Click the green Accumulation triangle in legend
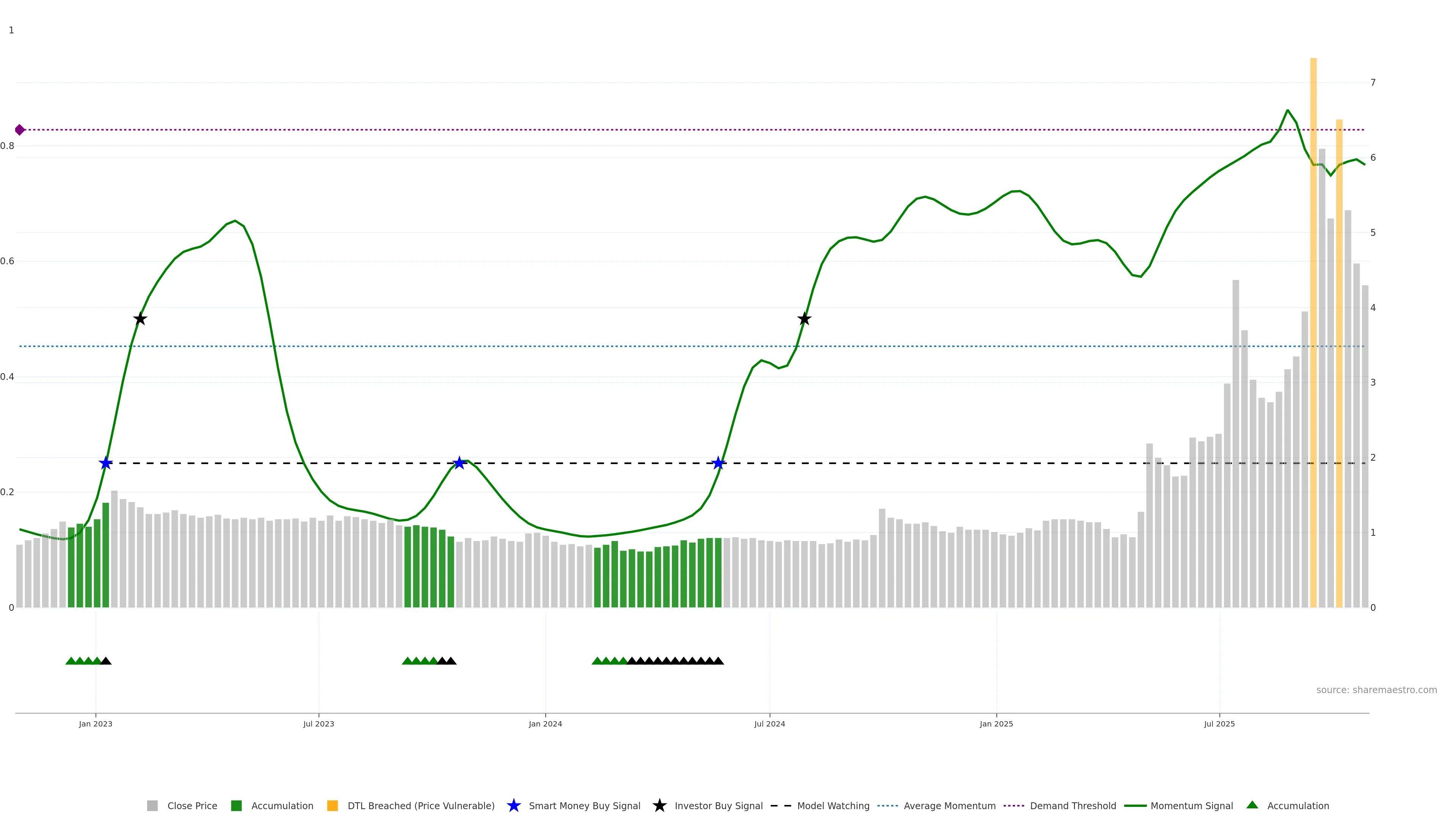The height and width of the screenshot is (819, 1456). pyautogui.click(x=1252, y=805)
